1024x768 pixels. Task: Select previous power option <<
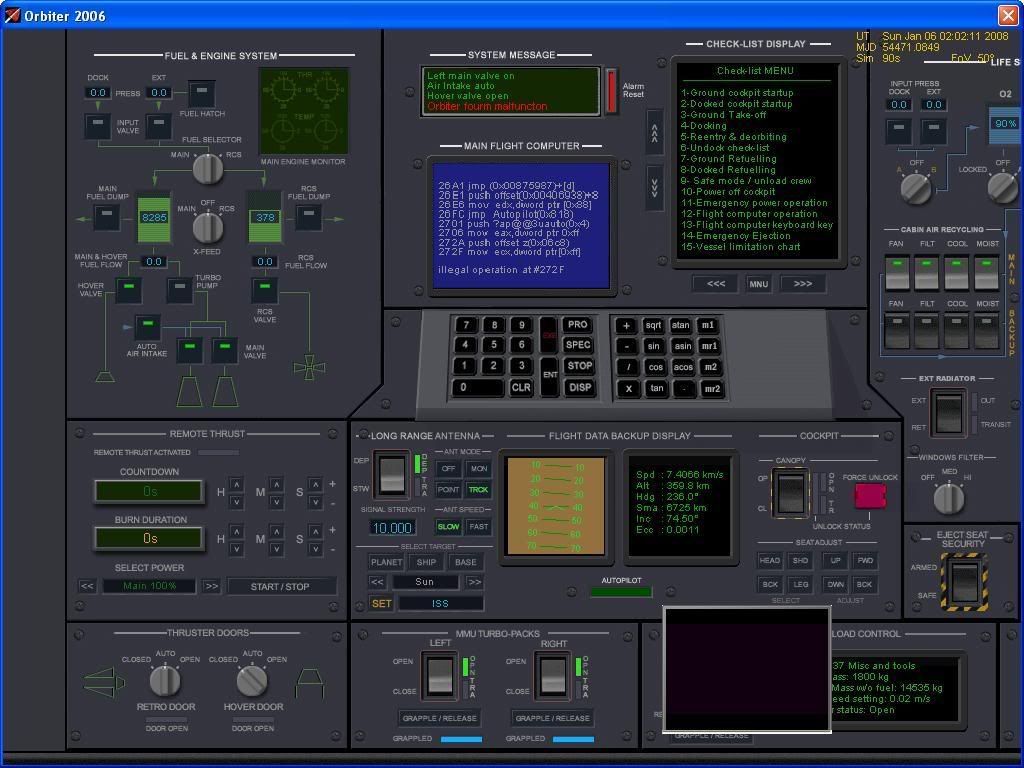(87, 586)
